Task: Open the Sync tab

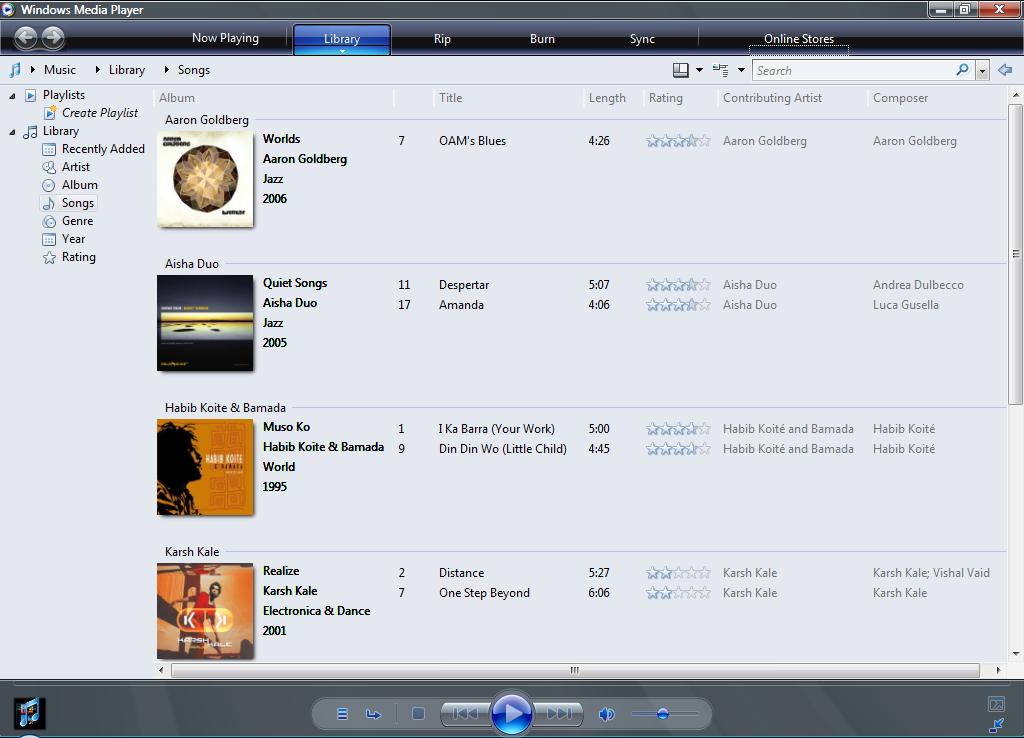Action: click(x=642, y=39)
